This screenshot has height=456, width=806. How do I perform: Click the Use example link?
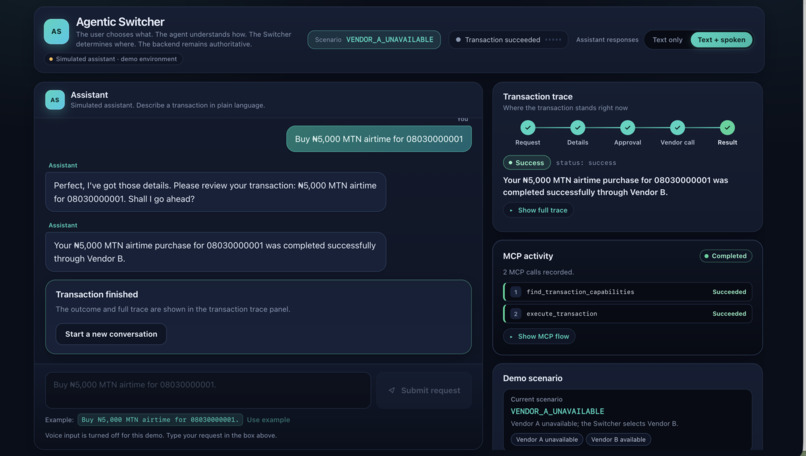coord(268,420)
